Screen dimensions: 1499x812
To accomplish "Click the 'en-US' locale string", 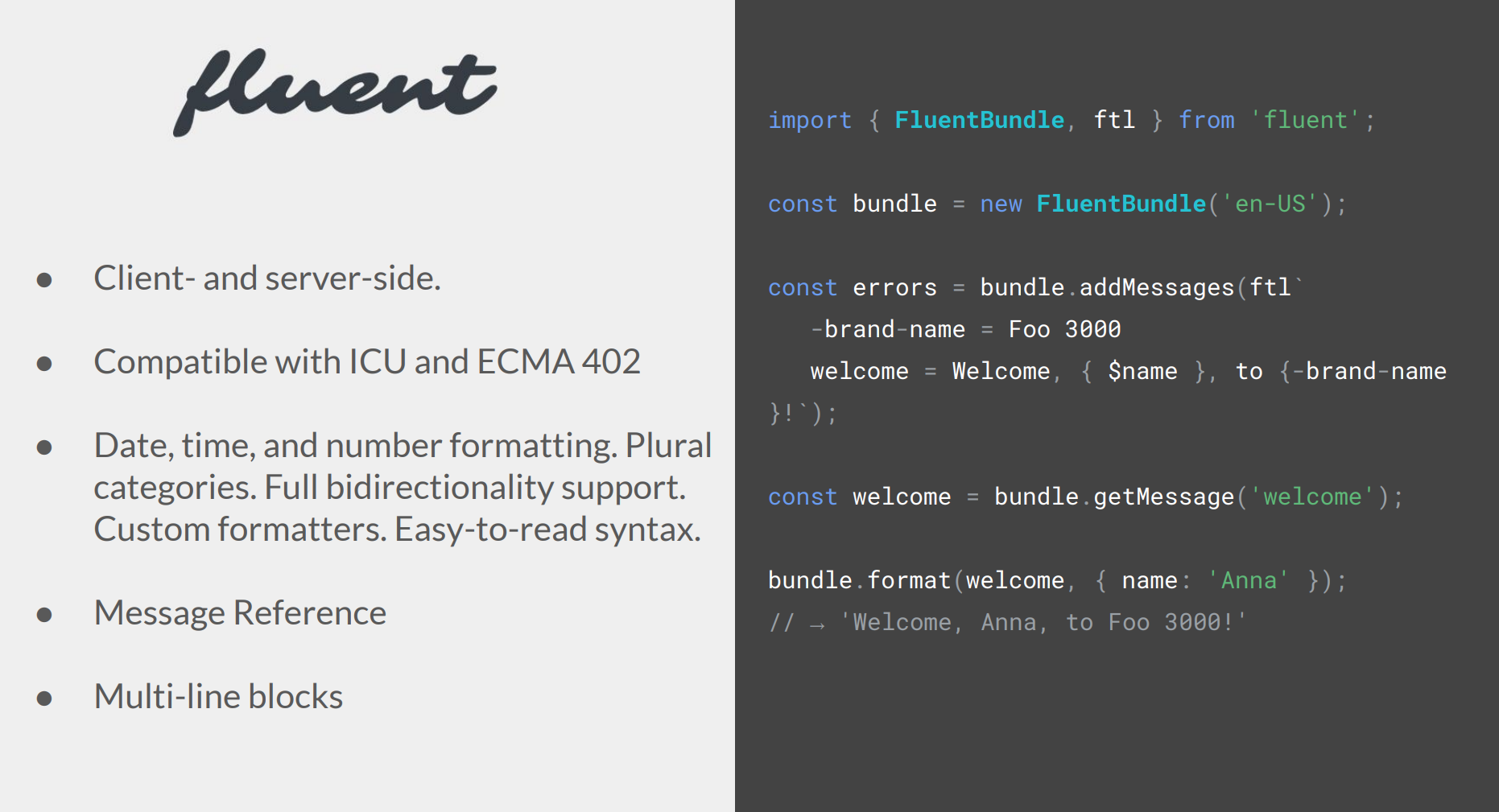I will click(x=1270, y=204).
